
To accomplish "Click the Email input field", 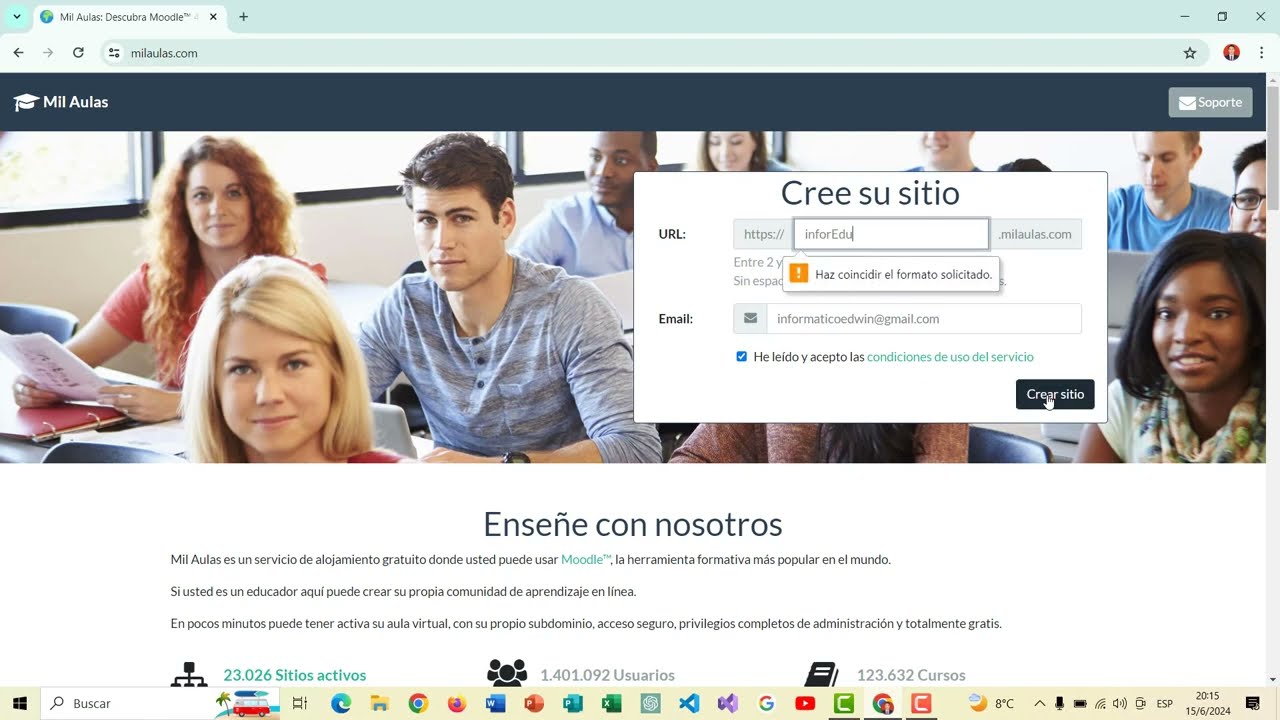I will [924, 319].
